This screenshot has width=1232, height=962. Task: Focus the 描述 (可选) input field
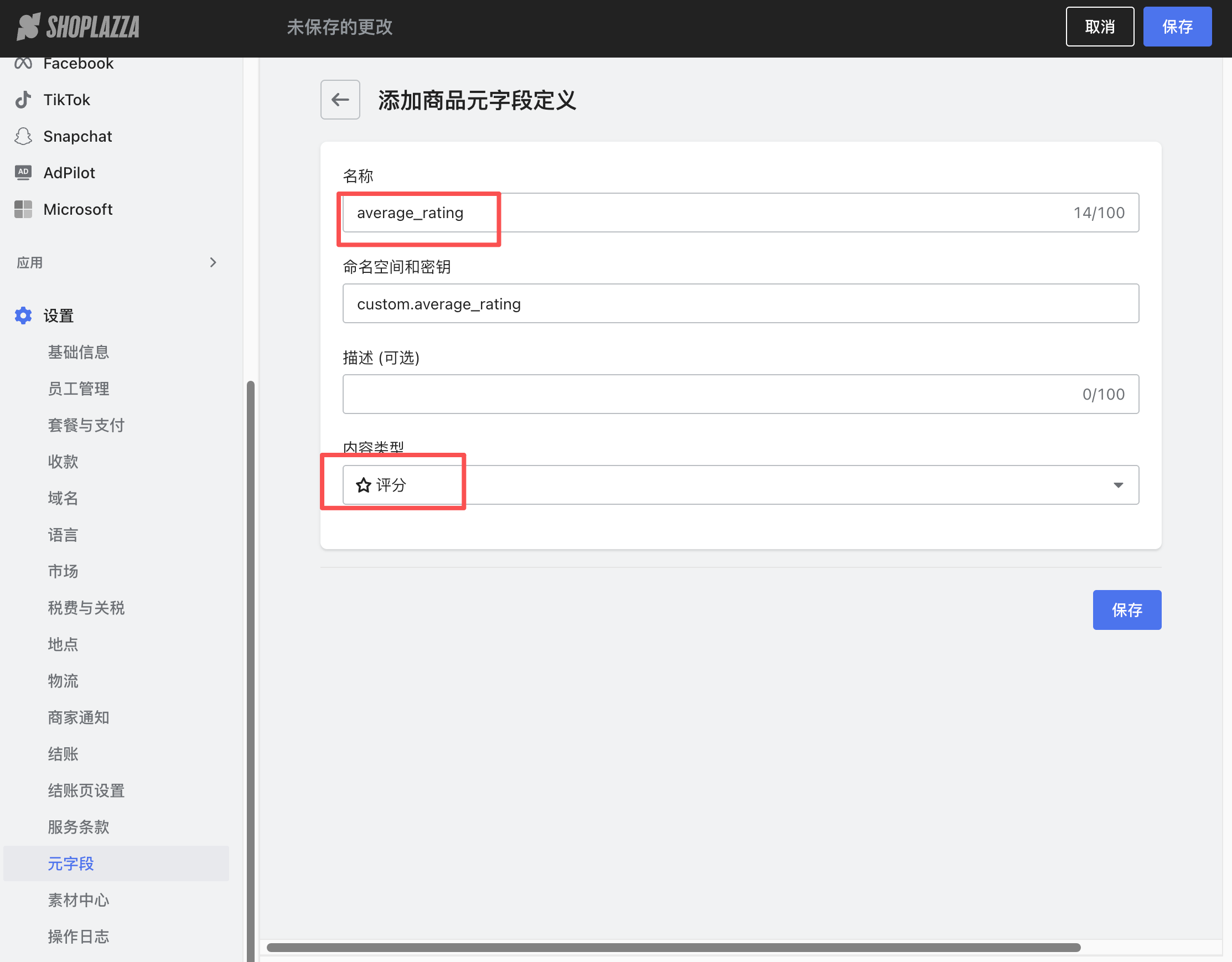(x=741, y=394)
